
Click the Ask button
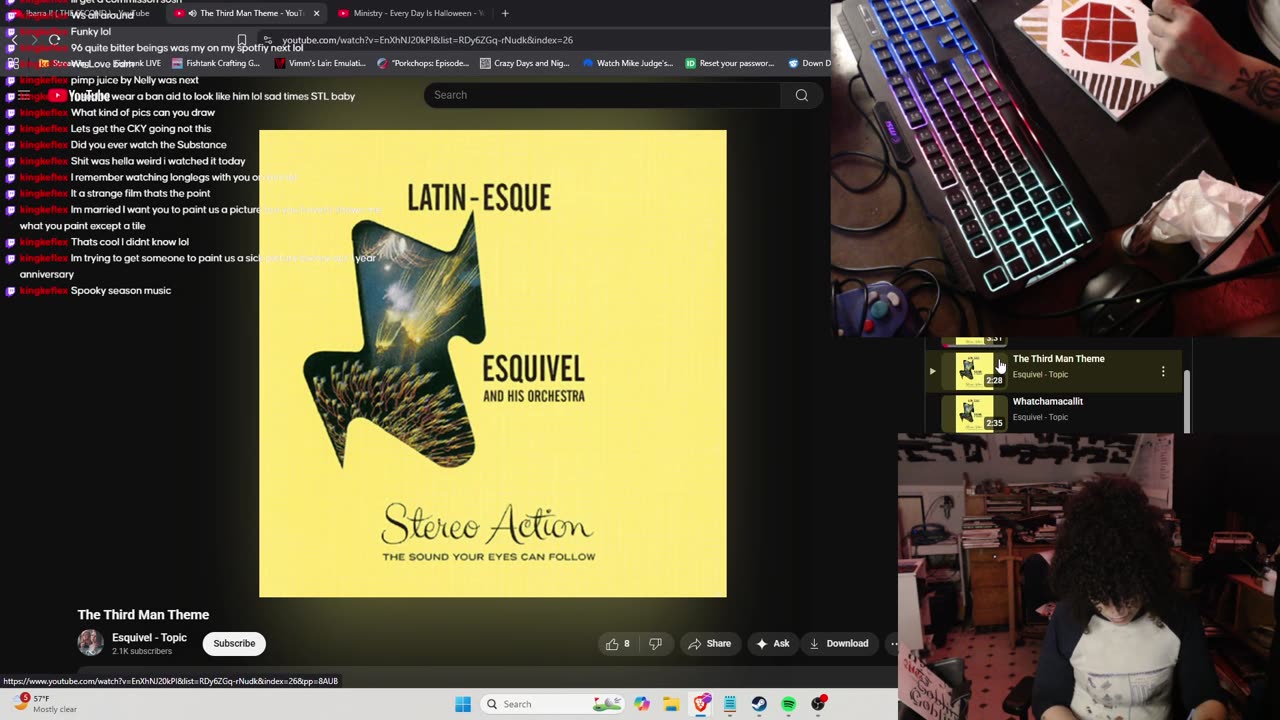tap(772, 644)
